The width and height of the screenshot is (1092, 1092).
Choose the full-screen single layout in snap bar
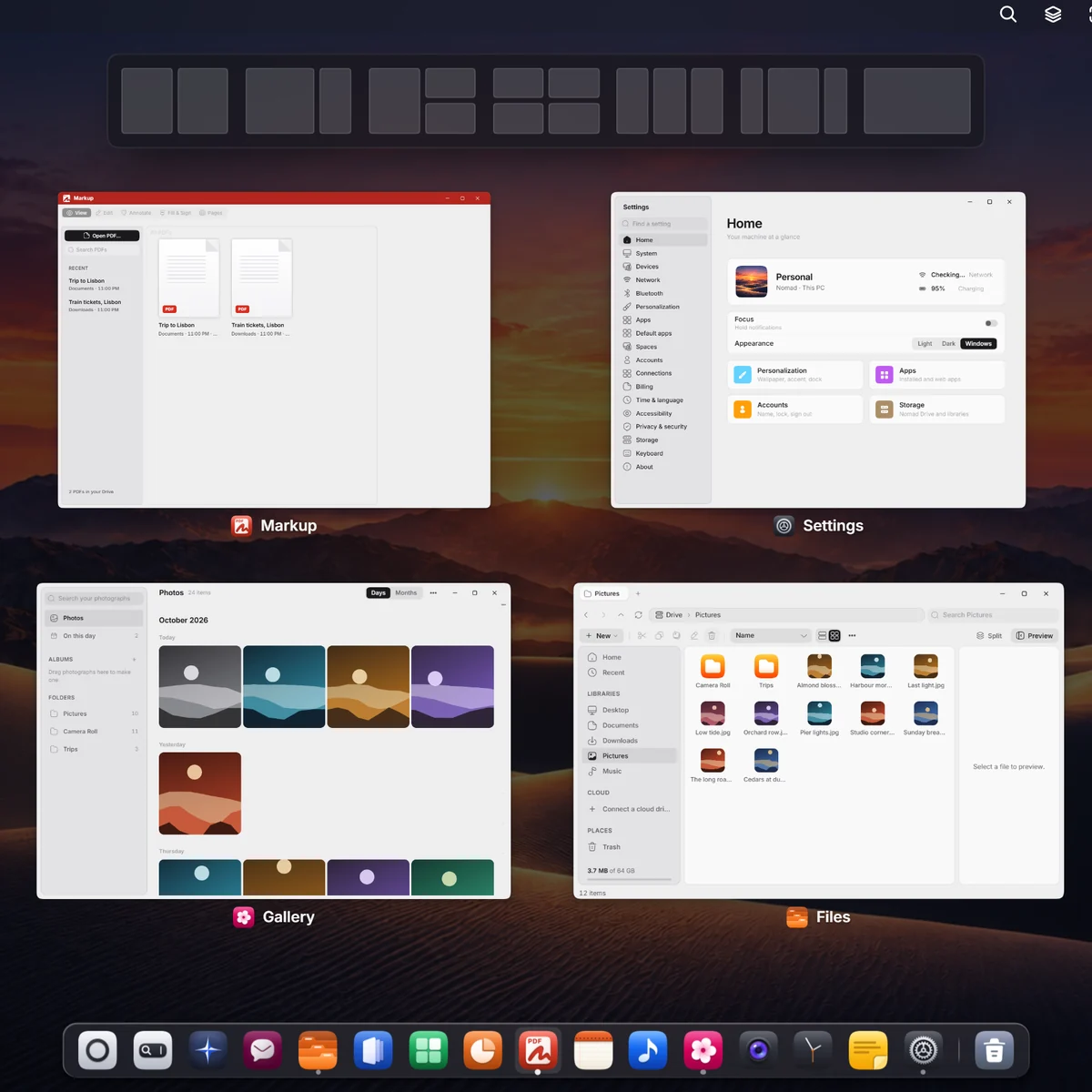[x=916, y=101]
